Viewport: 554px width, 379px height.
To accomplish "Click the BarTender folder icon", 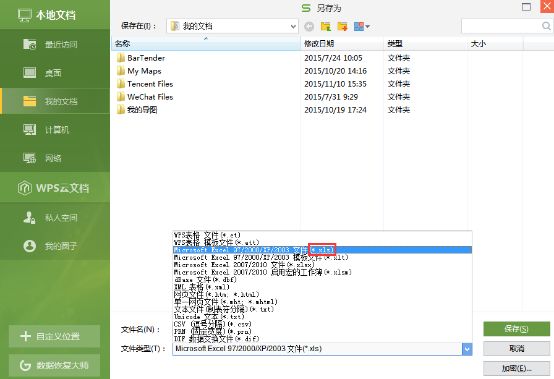I will (x=121, y=58).
